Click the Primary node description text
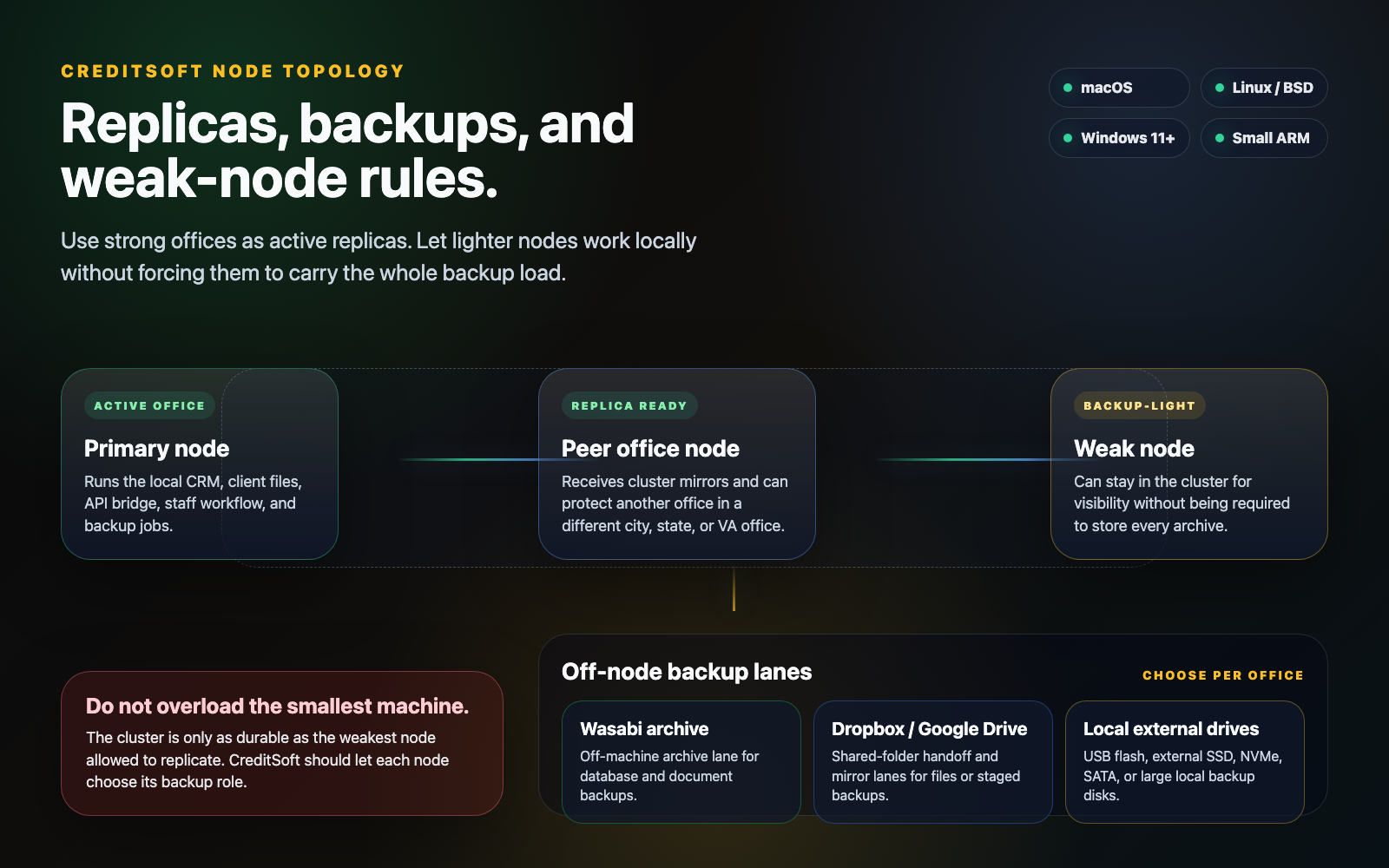The image size is (1389, 868). [193, 503]
